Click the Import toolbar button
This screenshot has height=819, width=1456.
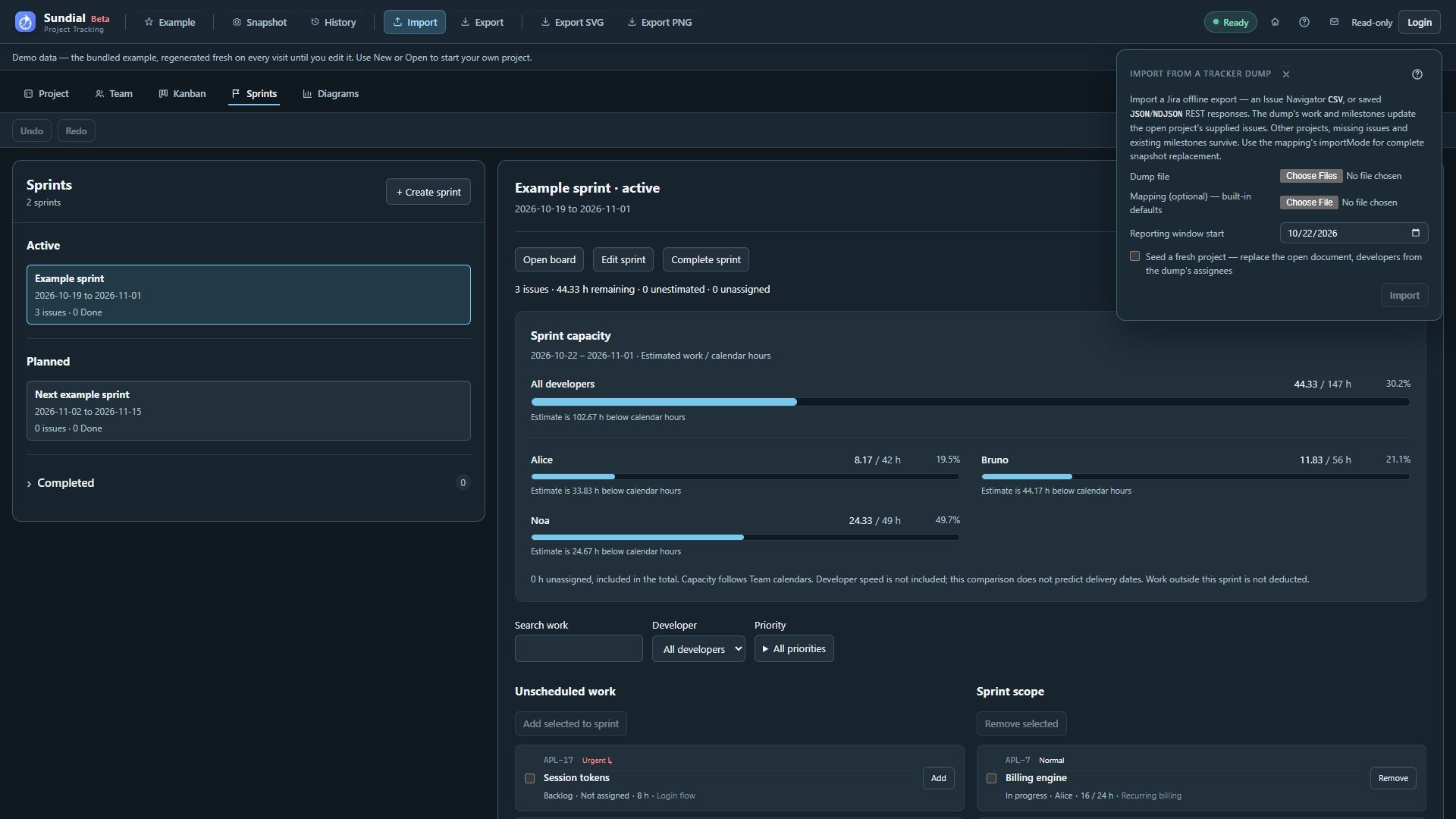click(x=415, y=22)
